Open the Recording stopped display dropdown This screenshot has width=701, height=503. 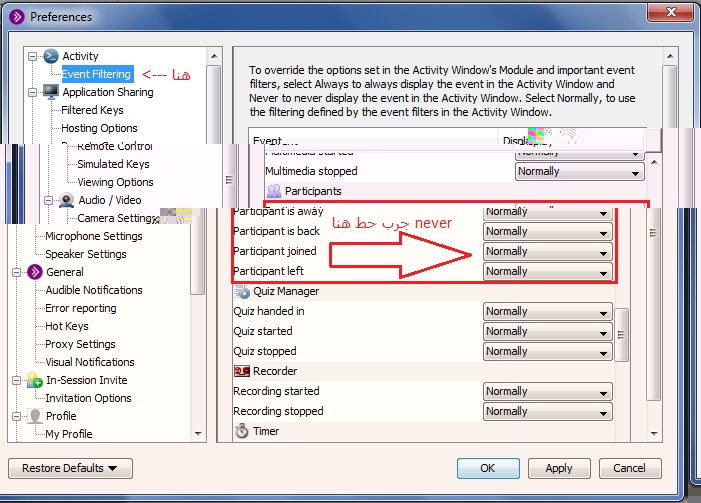click(x=547, y=412)
